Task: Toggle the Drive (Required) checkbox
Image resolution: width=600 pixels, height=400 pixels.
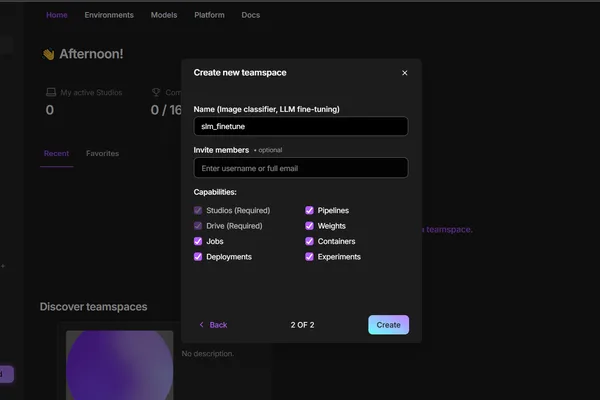Action: (198, 226)
